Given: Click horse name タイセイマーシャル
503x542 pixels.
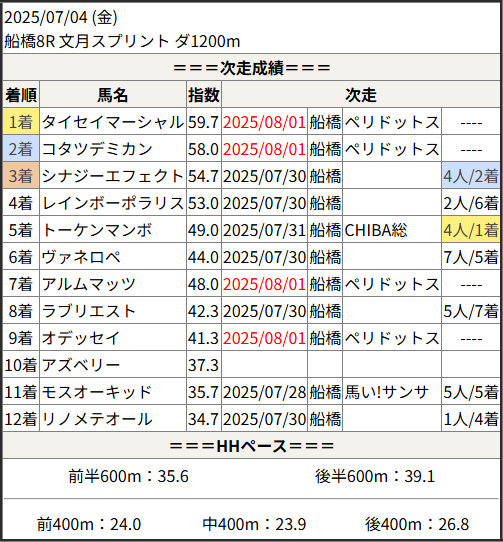Looking at the screenshot, I should point(113,122).
